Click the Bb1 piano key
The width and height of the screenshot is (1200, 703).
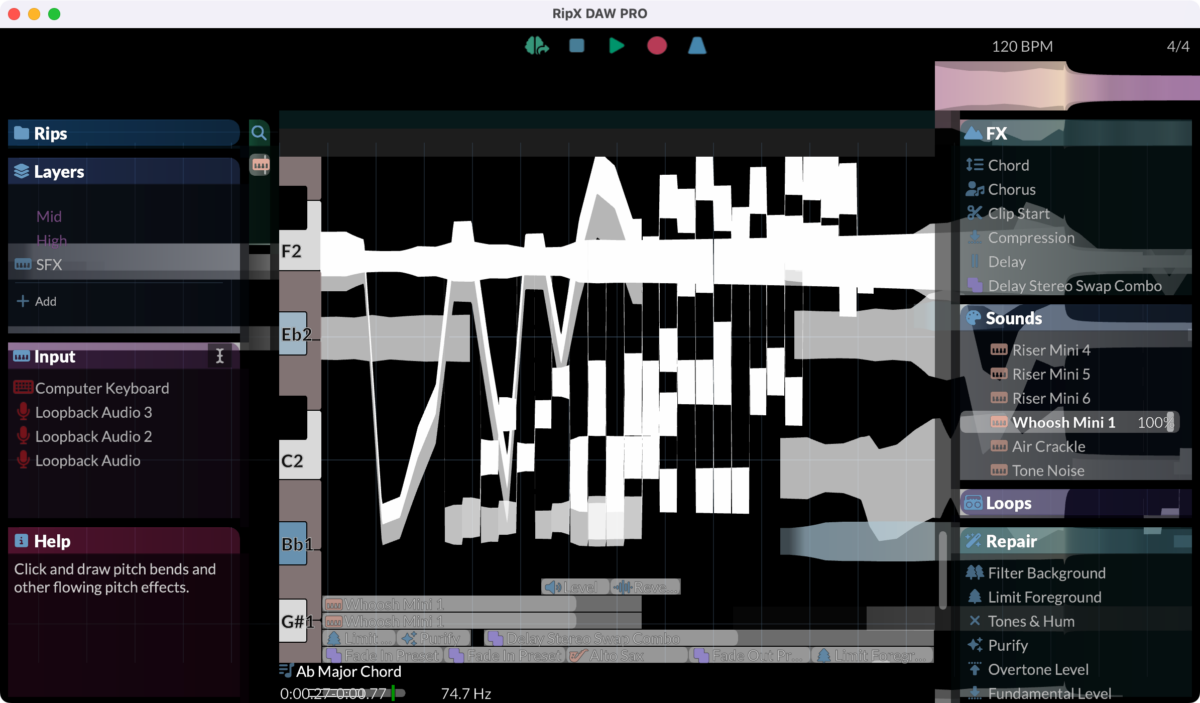click(x=293, y=545)
